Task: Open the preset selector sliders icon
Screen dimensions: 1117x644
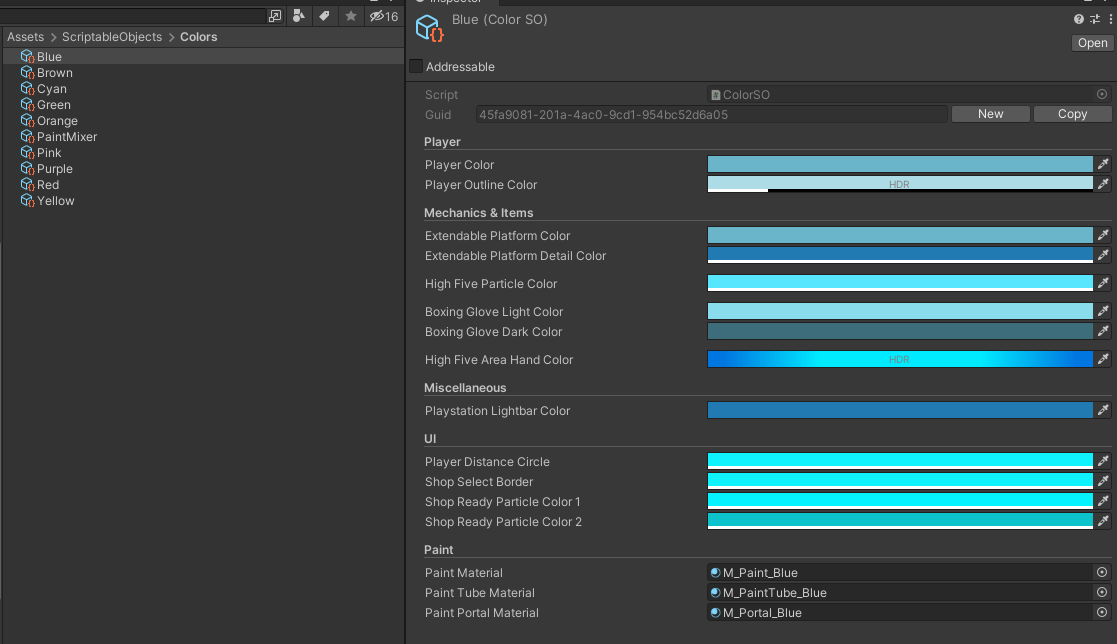Action: pos(1094,19)
